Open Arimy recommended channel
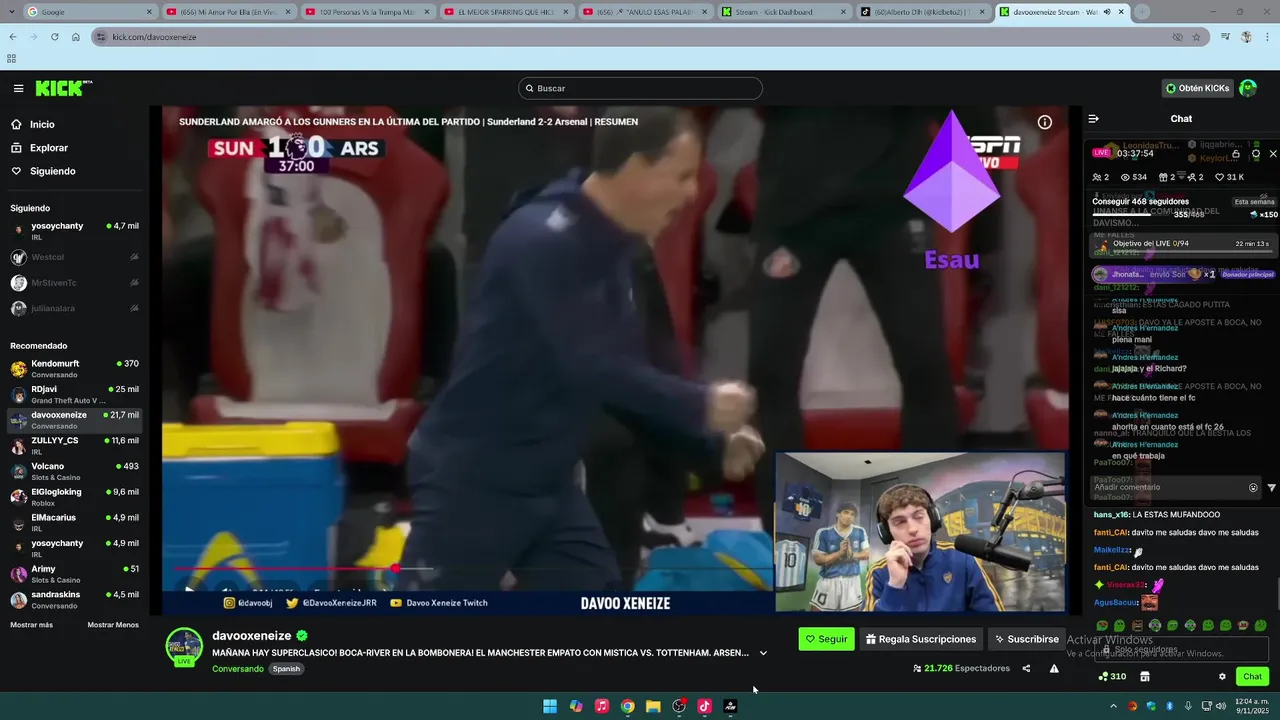Viewport: 1280px width, 720px height. click(x=75, y=574)
